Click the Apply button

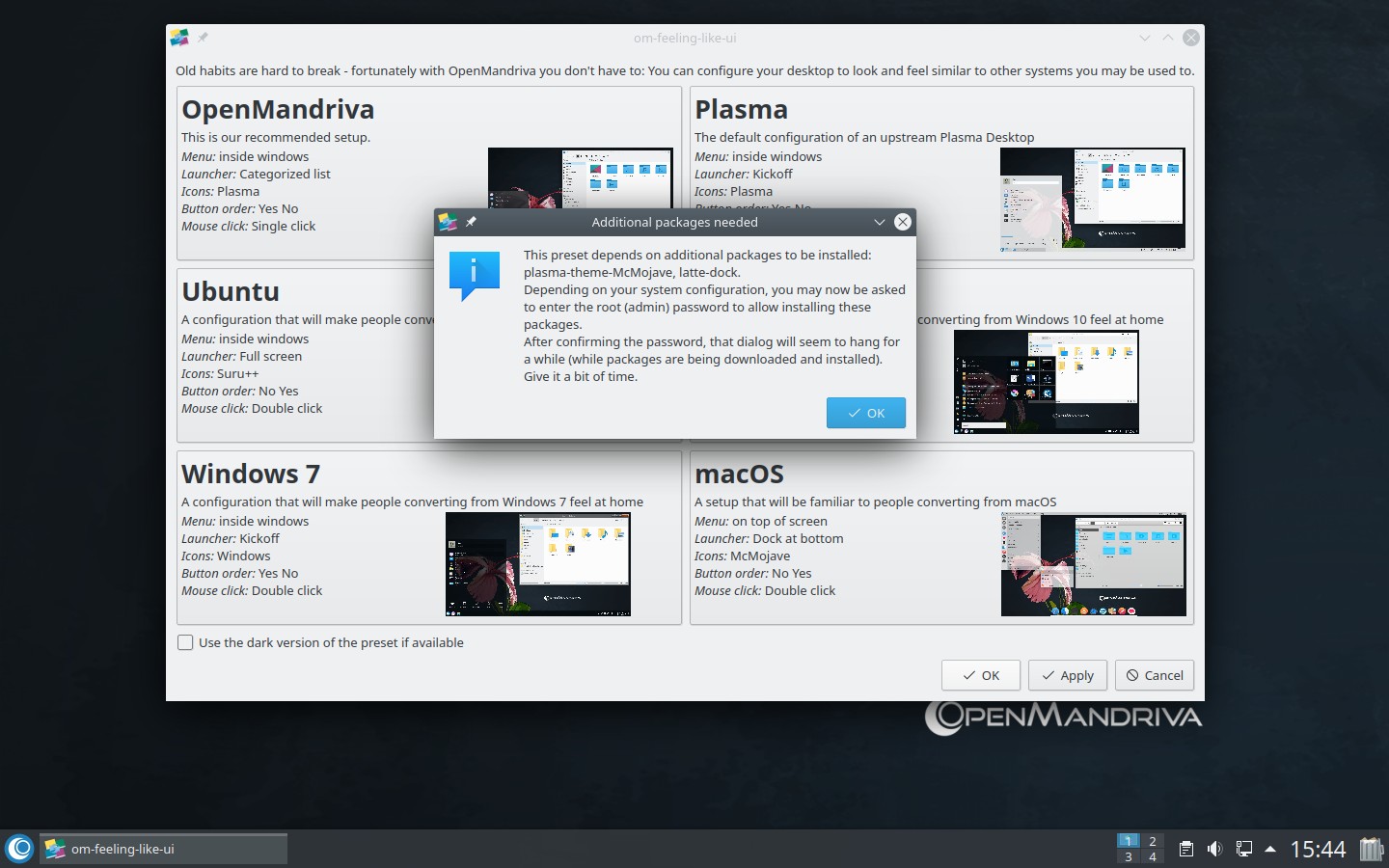click(1068, 675)
